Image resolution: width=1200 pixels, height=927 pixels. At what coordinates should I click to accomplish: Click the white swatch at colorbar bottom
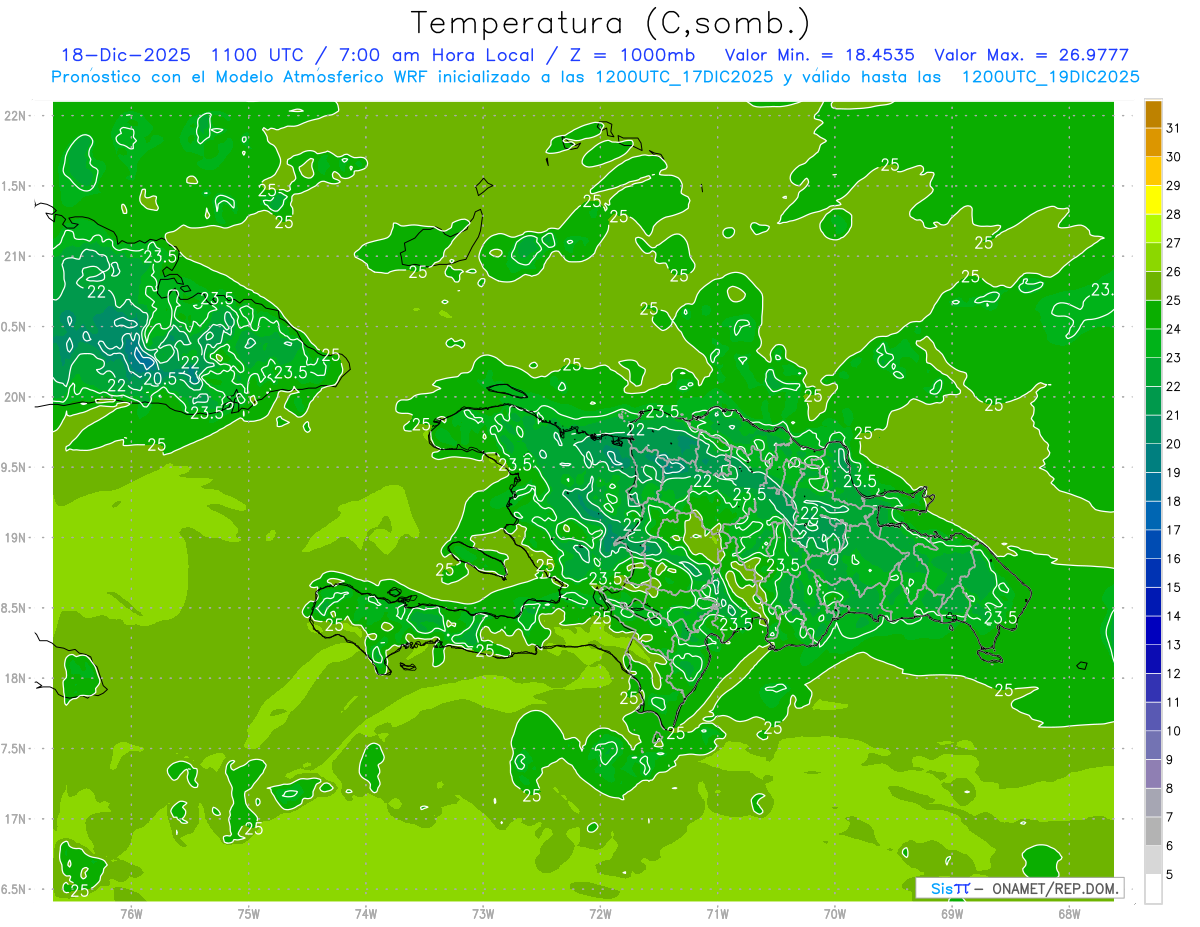1153,889
